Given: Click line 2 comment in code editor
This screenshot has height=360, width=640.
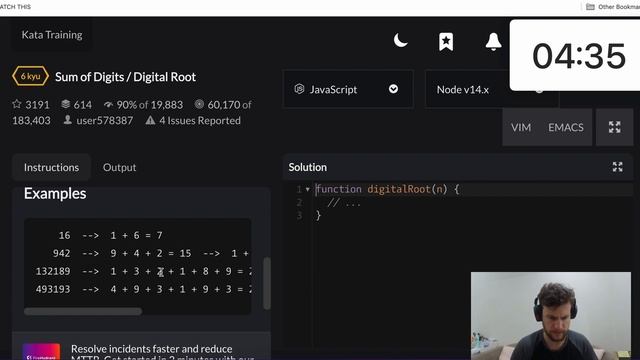Looking at the screenshot, I should click(x=344, y=203).
